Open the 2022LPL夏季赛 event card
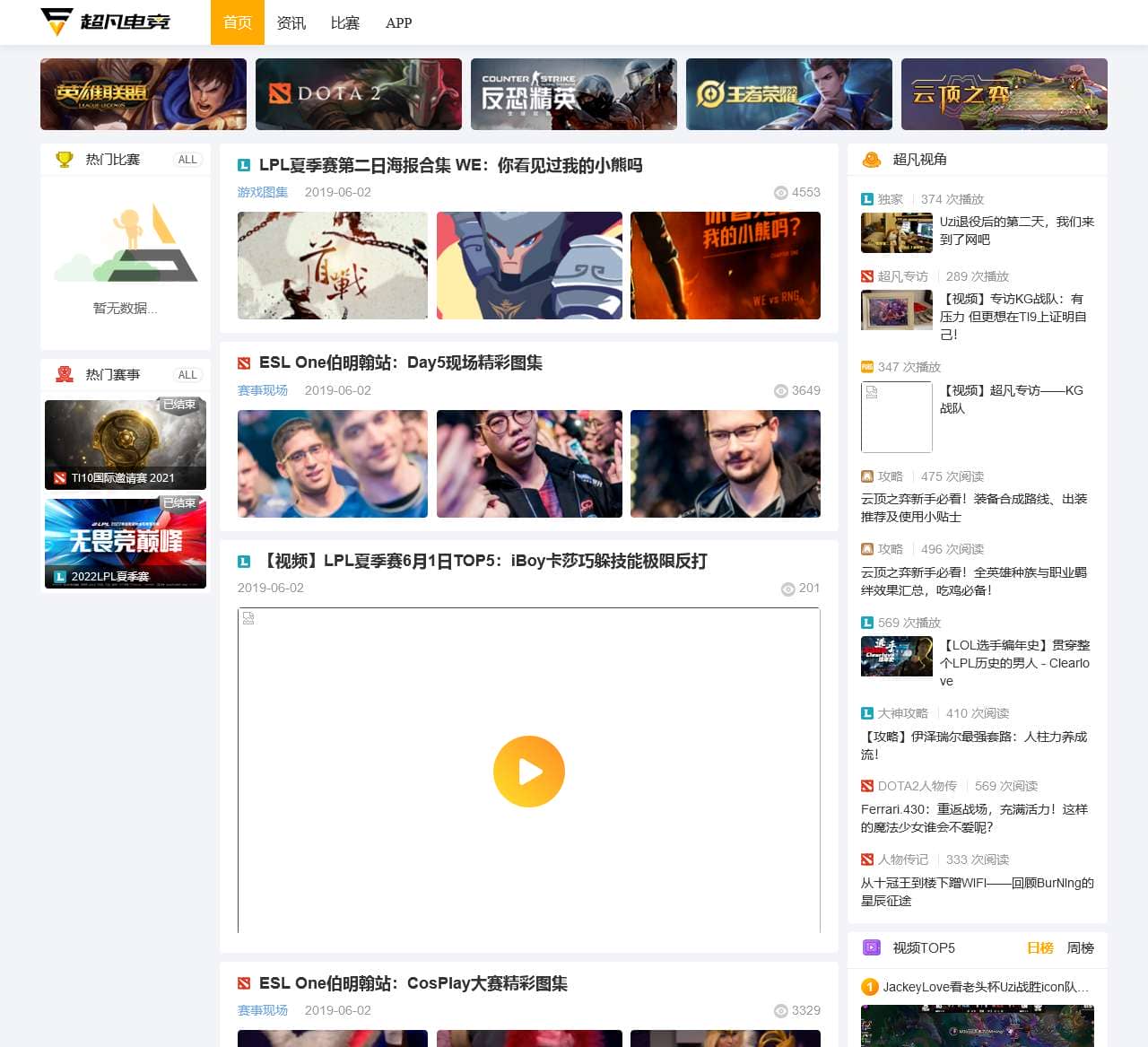This screenshot has width=1148, height=1047. coord(126,543)
